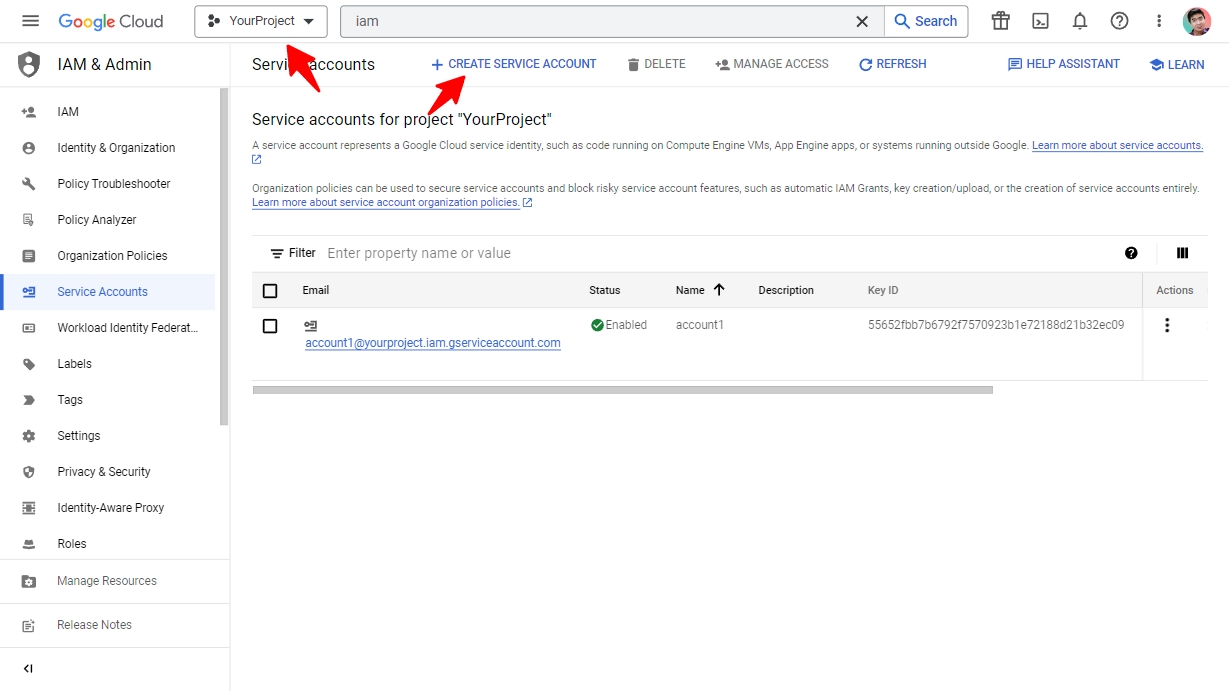Open column display options icon
1229x691 pixels.
click(x=1182, y=253)
